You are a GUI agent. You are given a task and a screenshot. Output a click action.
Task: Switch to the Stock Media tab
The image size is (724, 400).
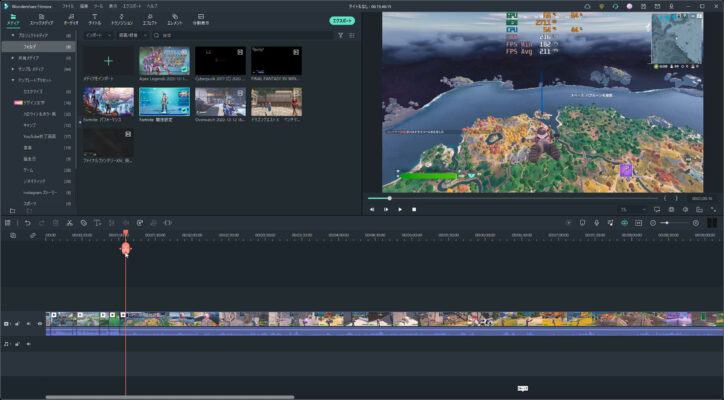coord(42,19)
